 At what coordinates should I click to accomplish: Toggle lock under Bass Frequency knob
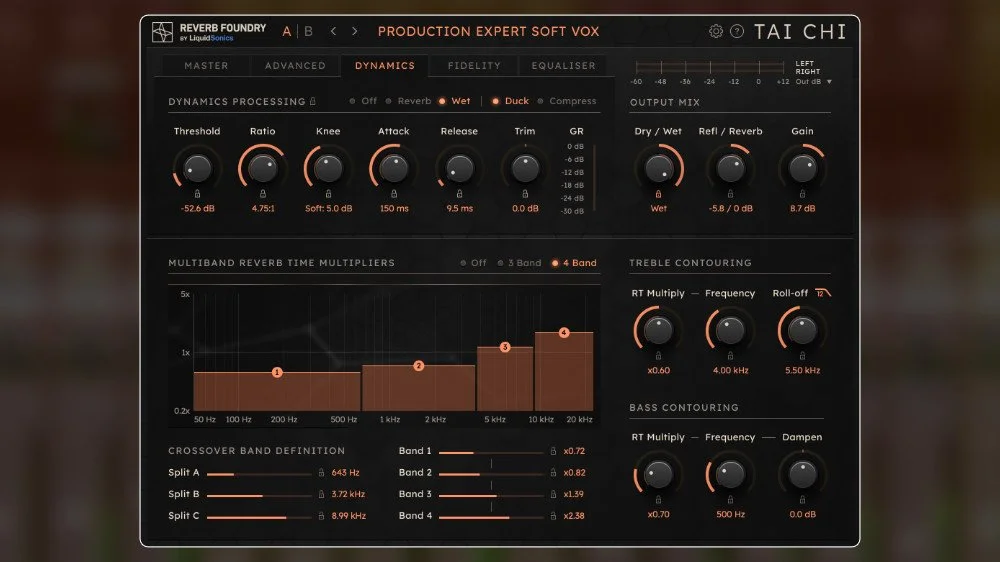coord(730,500)
